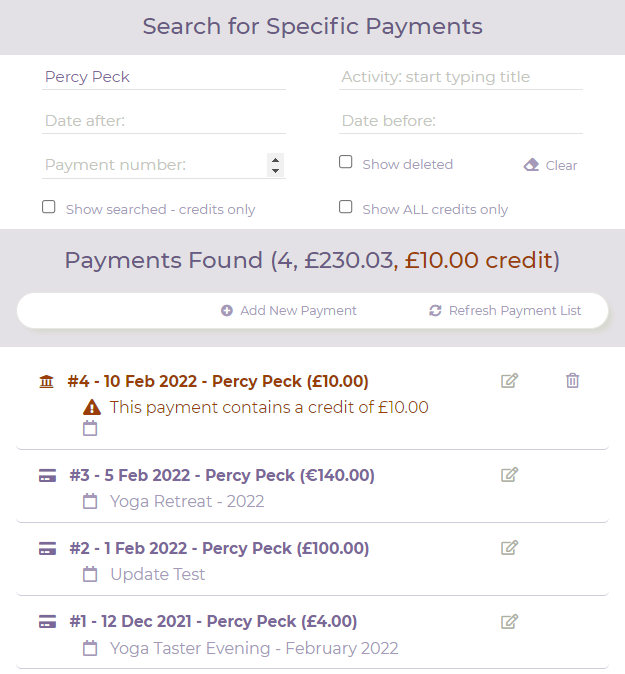Click calendar icon beside Update Test

[90, 574]
